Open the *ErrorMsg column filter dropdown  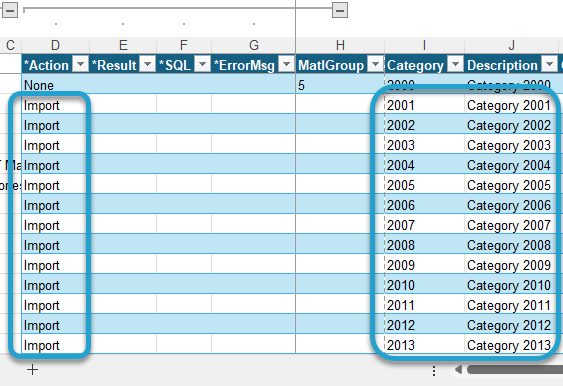[287, 65]
